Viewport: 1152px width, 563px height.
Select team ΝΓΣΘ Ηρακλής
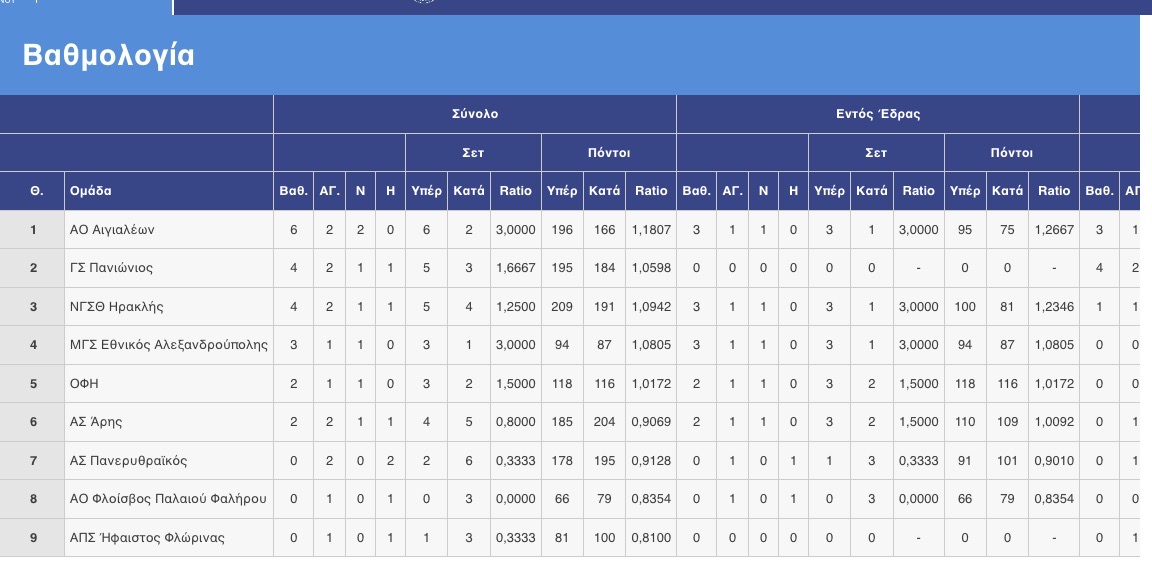tap(116, 306)
